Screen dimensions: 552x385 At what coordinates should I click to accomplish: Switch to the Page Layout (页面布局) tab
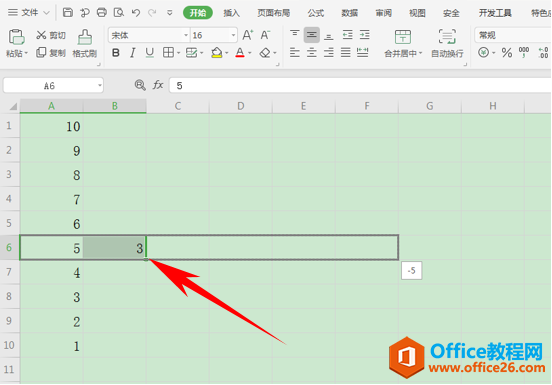274,13
